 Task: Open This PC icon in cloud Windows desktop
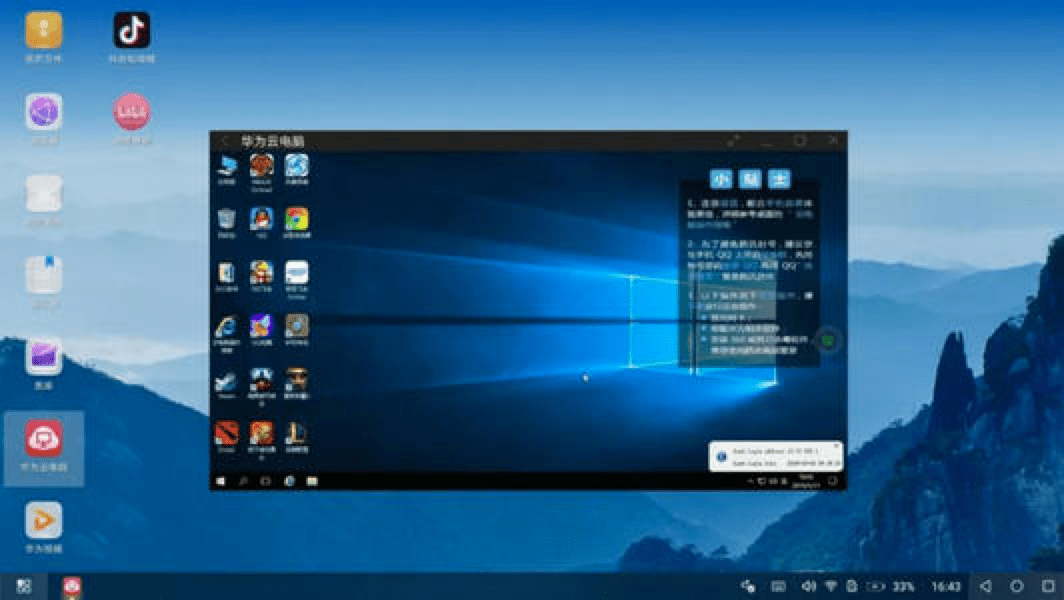click(227, 166)
